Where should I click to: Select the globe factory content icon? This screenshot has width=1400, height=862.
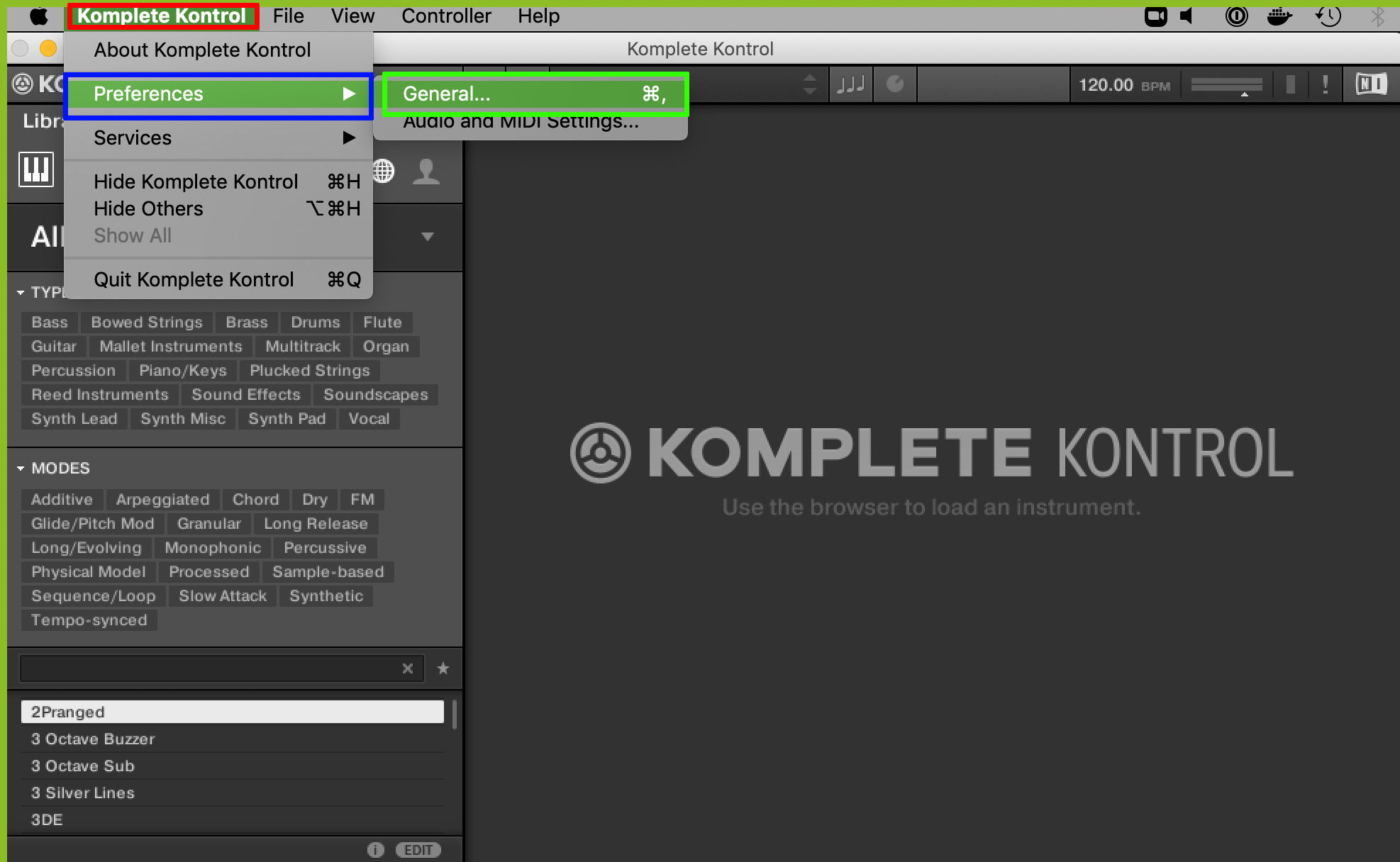point(384,171)
